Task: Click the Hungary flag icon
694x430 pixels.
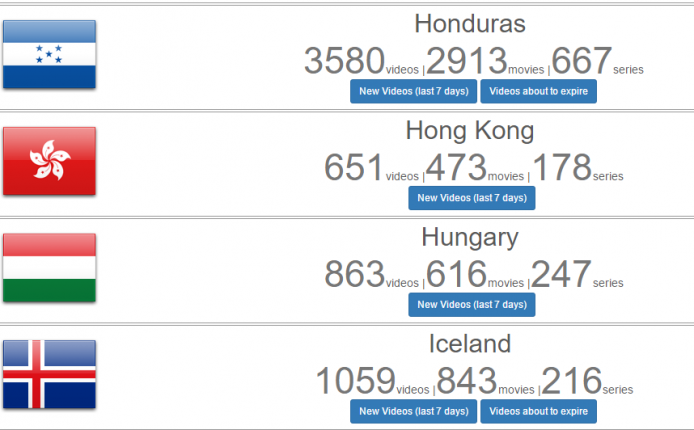Action: coord(49,268)
